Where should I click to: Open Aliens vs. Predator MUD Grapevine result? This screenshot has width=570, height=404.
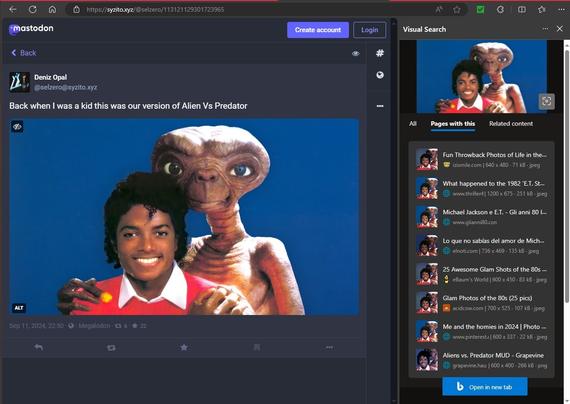pos(481,360)
